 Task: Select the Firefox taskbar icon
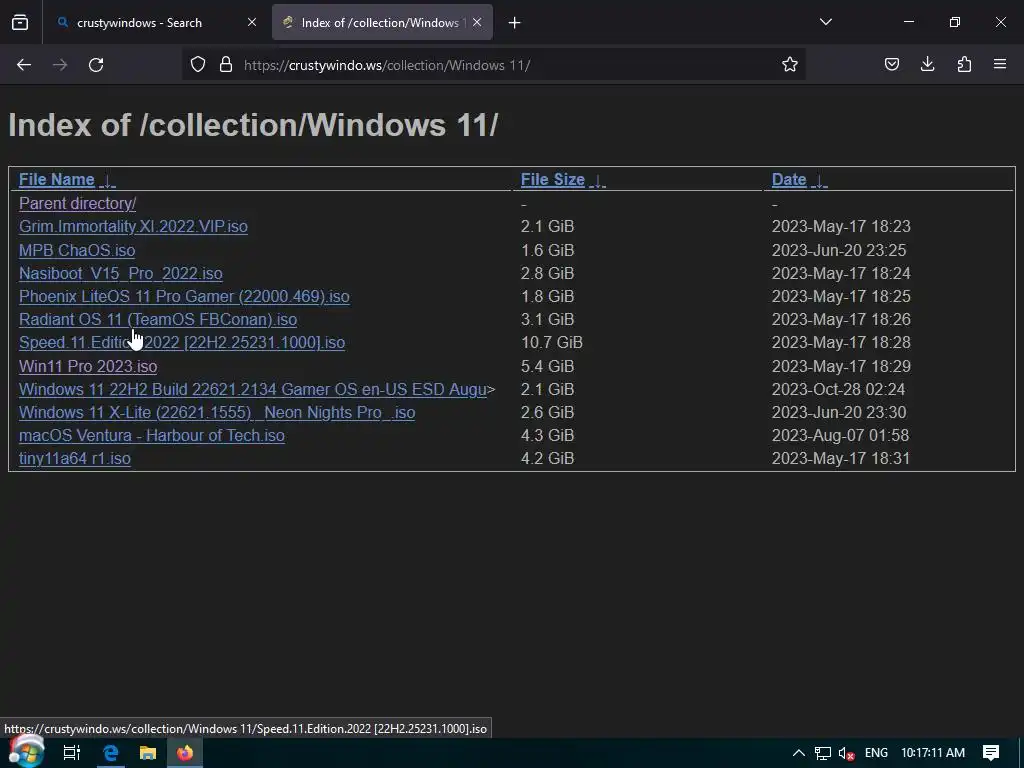(x=185, y=753)
